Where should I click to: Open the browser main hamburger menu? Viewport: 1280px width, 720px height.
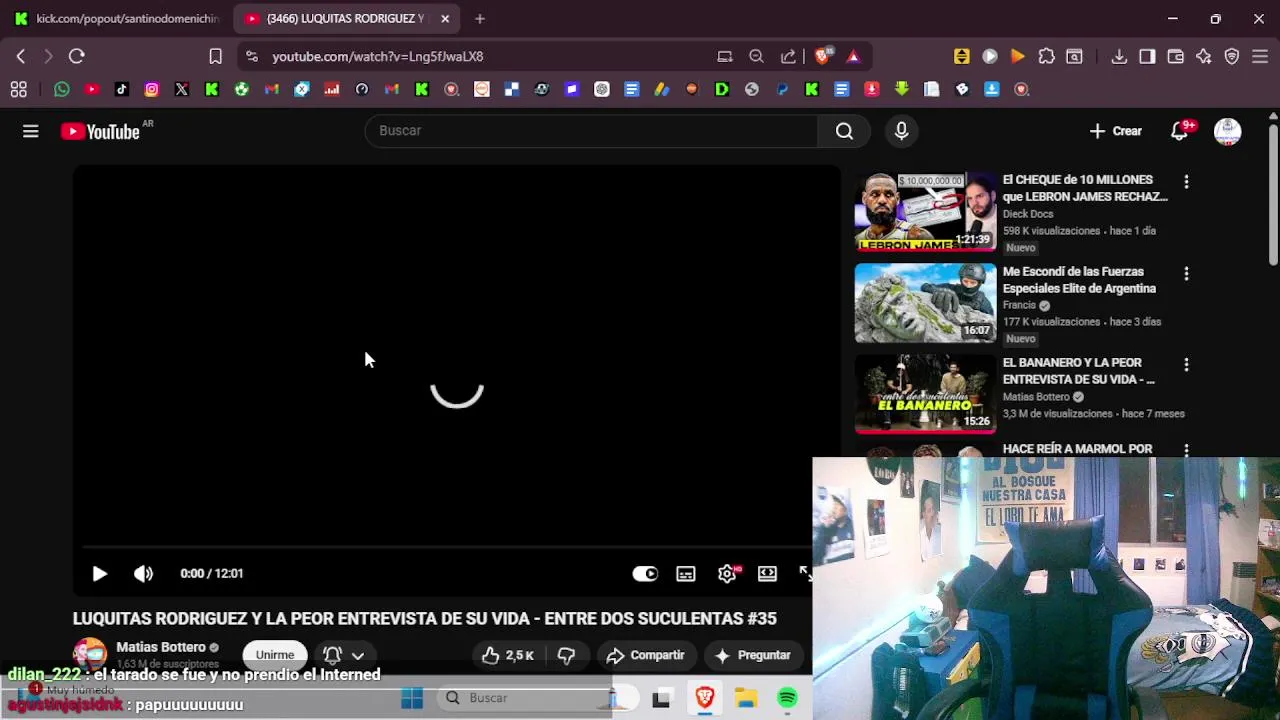(x=1260, y=57)
